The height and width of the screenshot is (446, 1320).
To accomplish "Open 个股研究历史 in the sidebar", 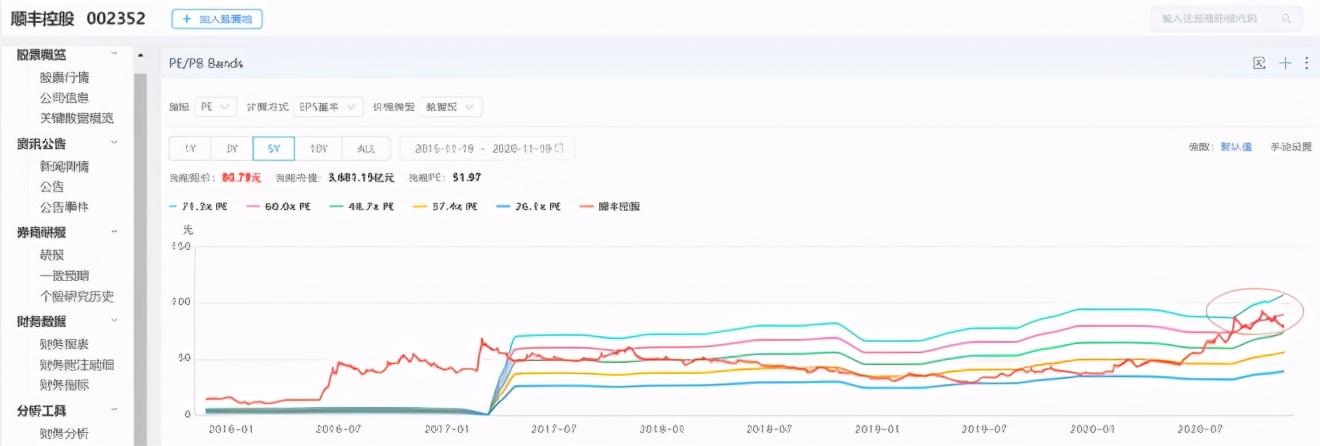I will coord(76,295).
